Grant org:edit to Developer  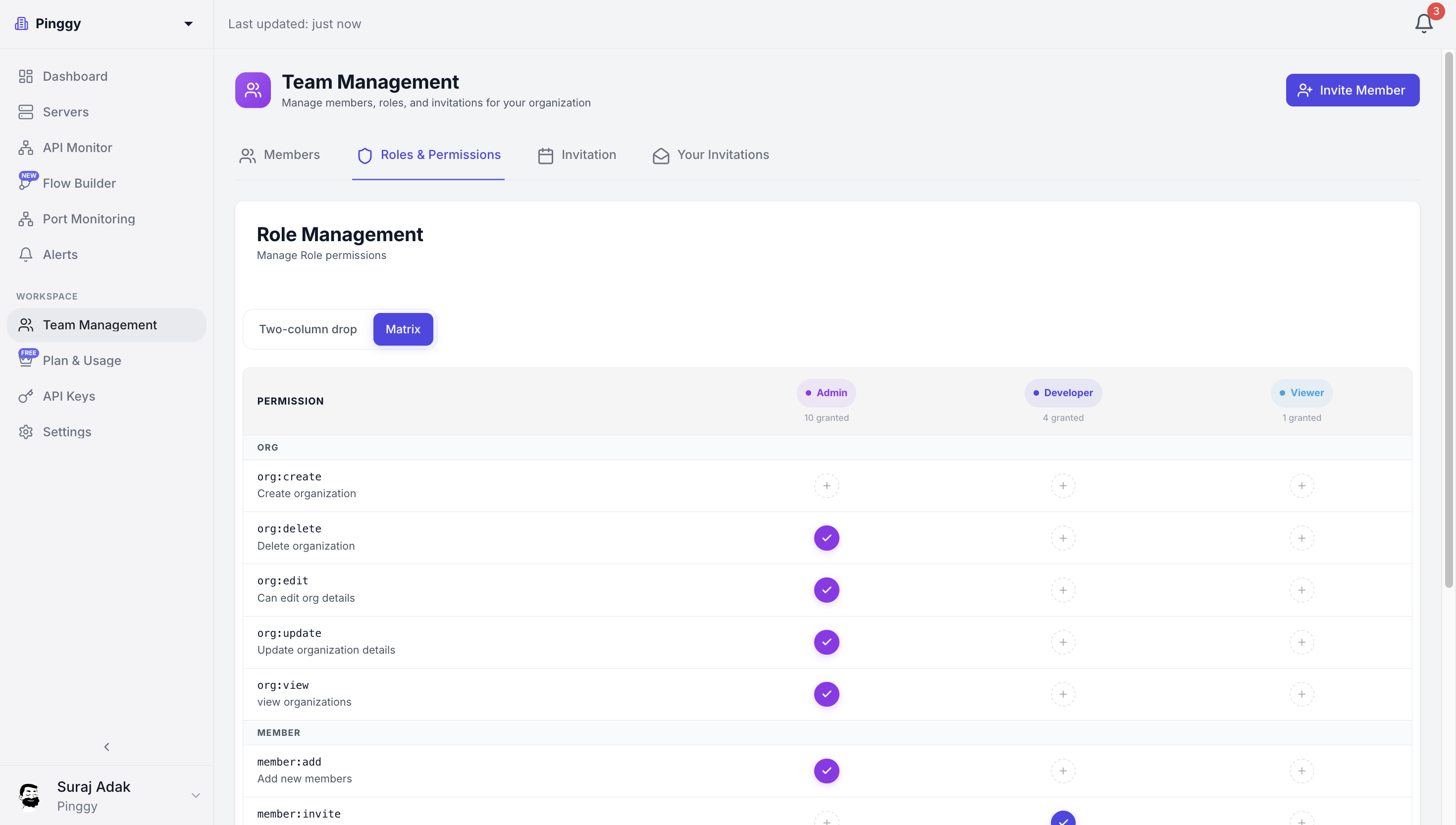(1063, 590)
